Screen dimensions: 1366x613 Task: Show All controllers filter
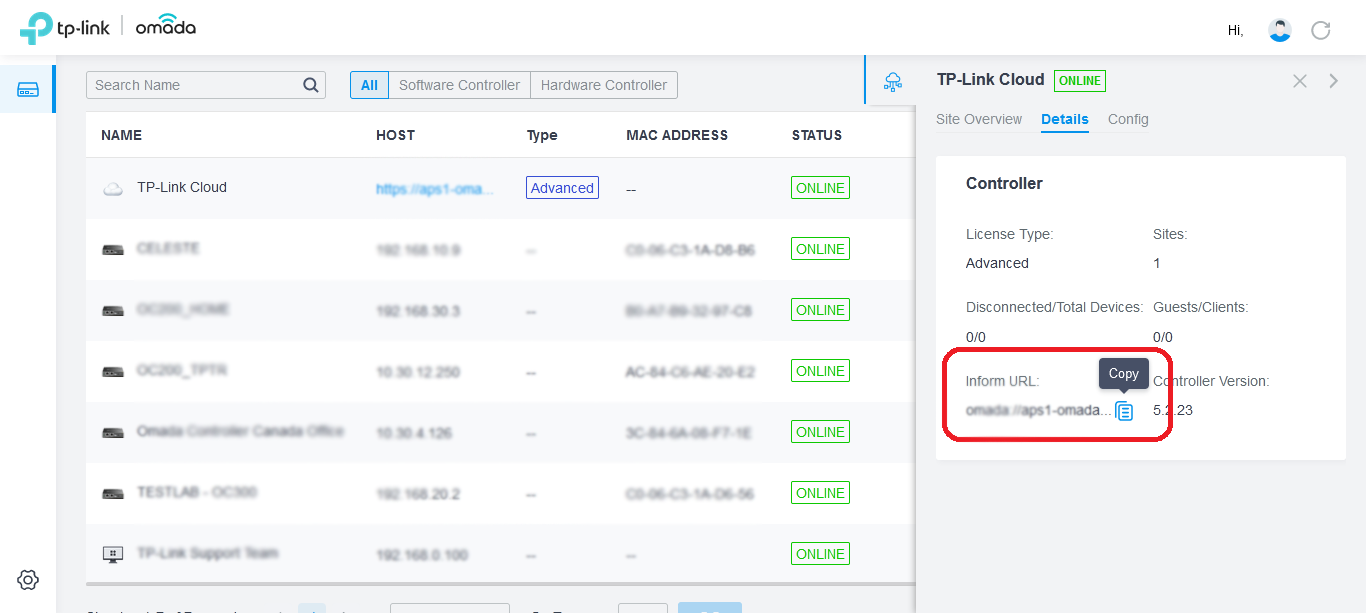tap(369, 85)
